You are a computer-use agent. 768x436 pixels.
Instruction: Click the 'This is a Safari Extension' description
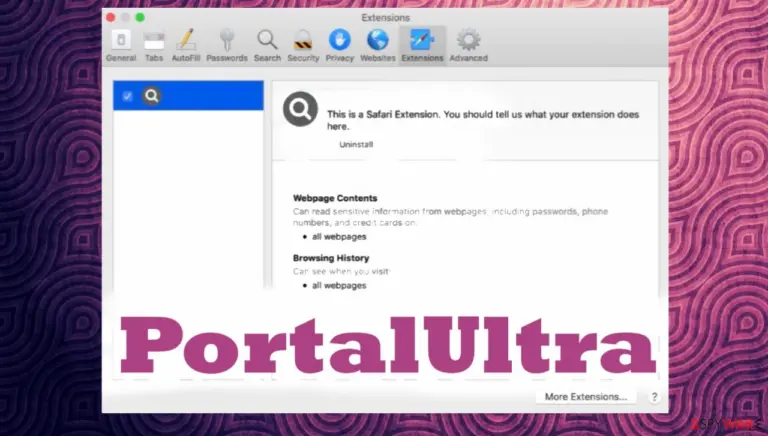point(483,120)
